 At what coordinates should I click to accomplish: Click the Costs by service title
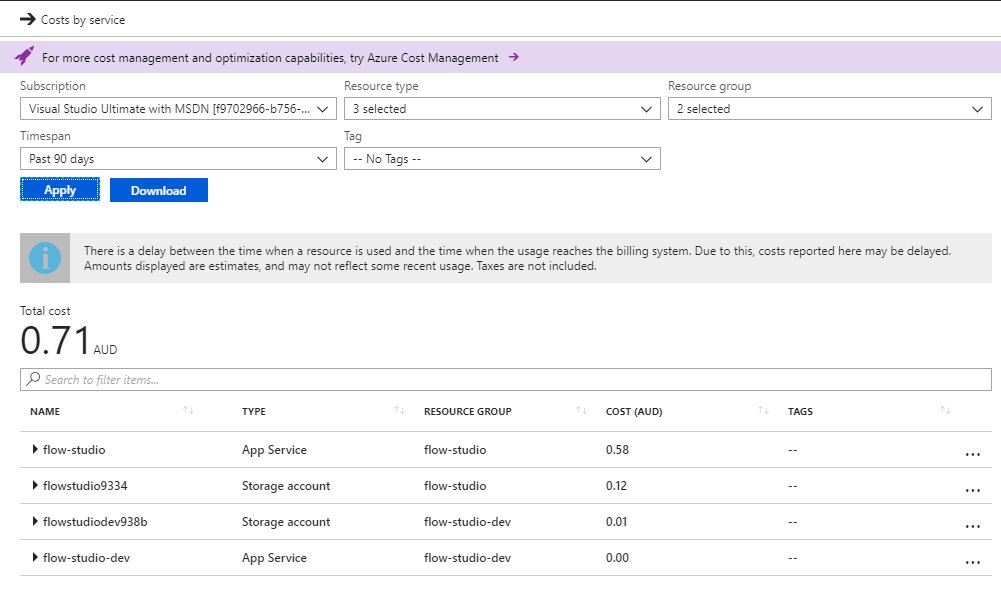click(83, 20)
